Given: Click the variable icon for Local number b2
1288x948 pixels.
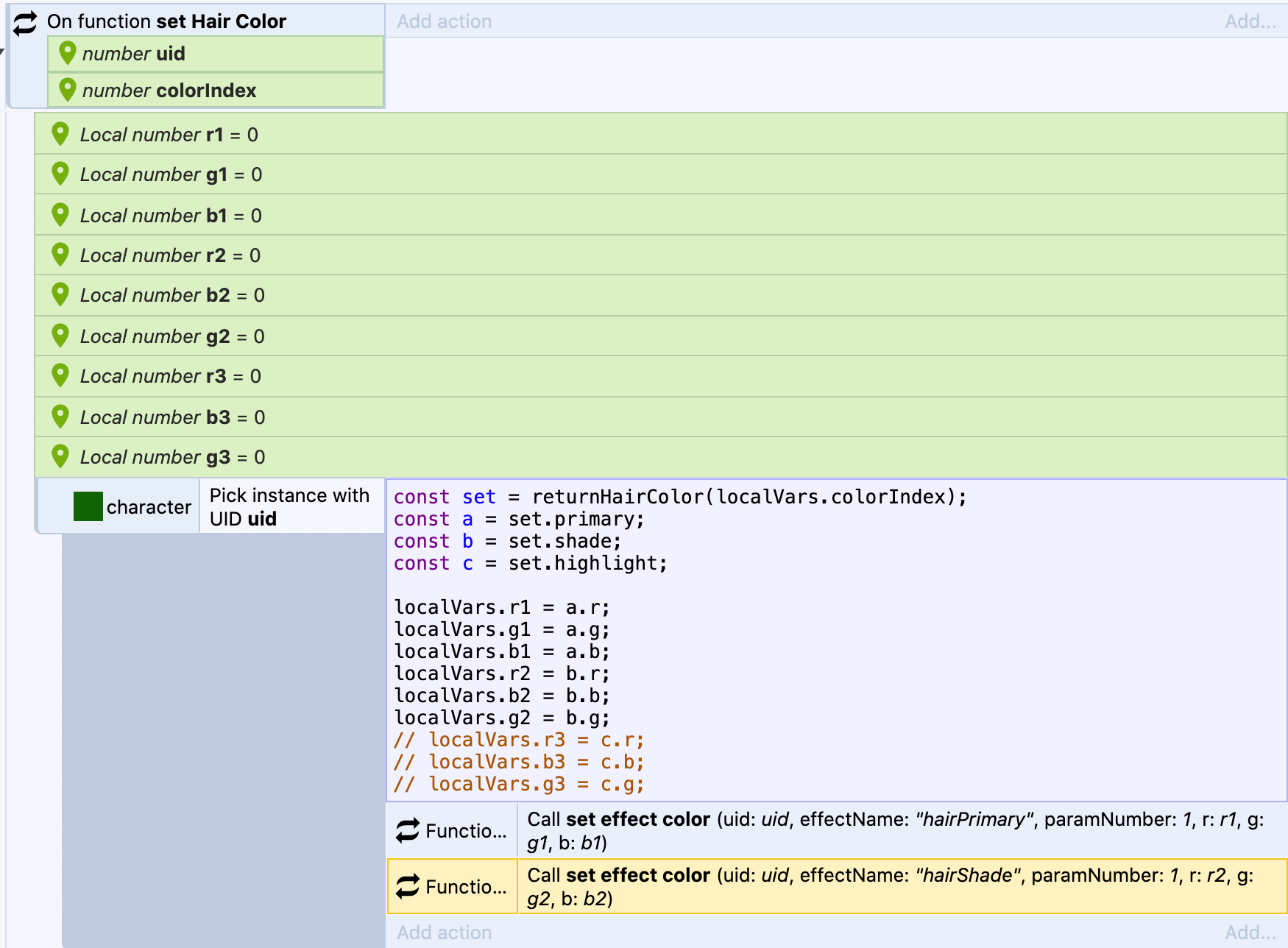Looking at the screenshot, I should coord(60,294).
